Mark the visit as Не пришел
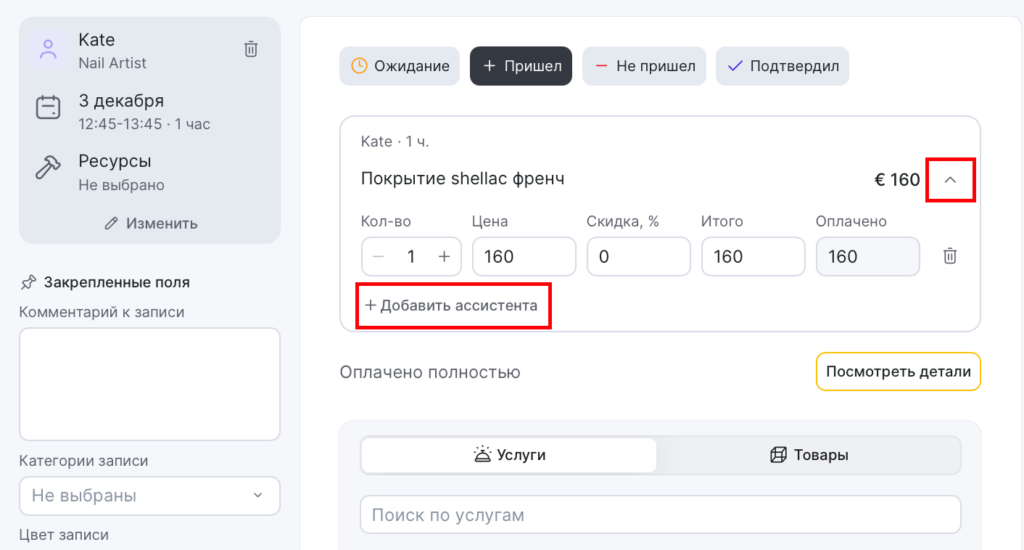 (x=644, y=67)
